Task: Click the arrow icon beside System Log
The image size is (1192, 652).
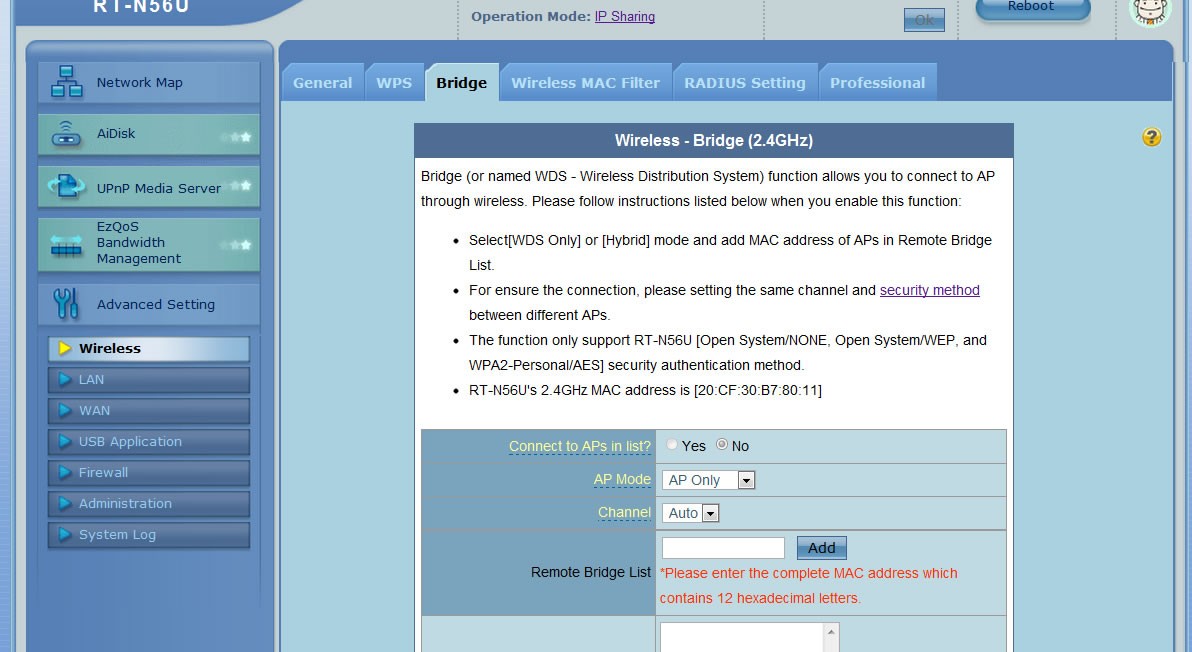Action: (x=65, y=534)
